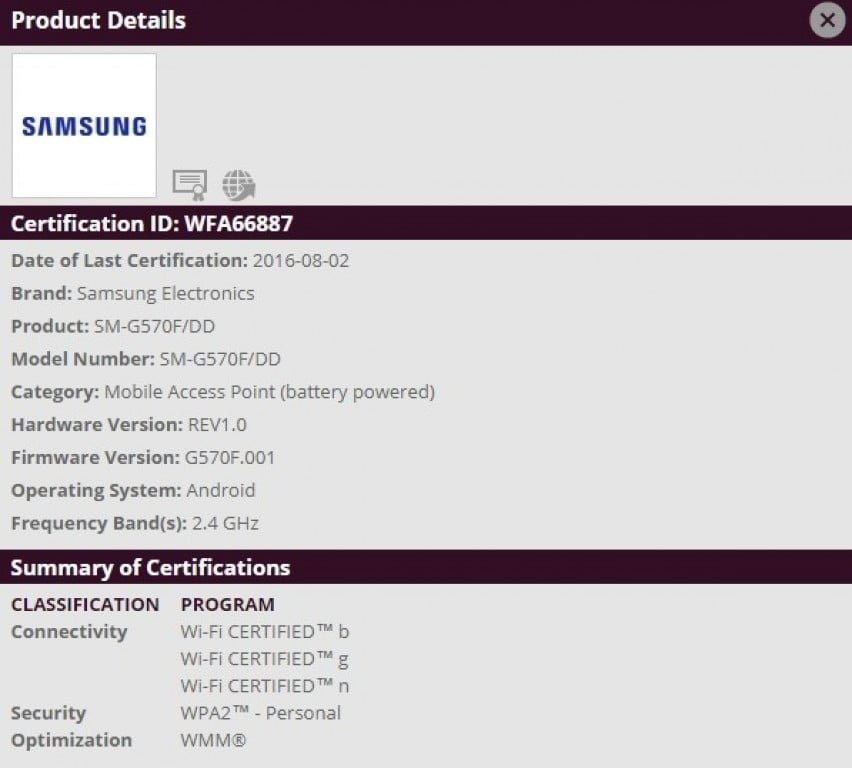
Task: Click the Mobile Access Point category text
Action: pyautogui.click(x=269, y=392)
